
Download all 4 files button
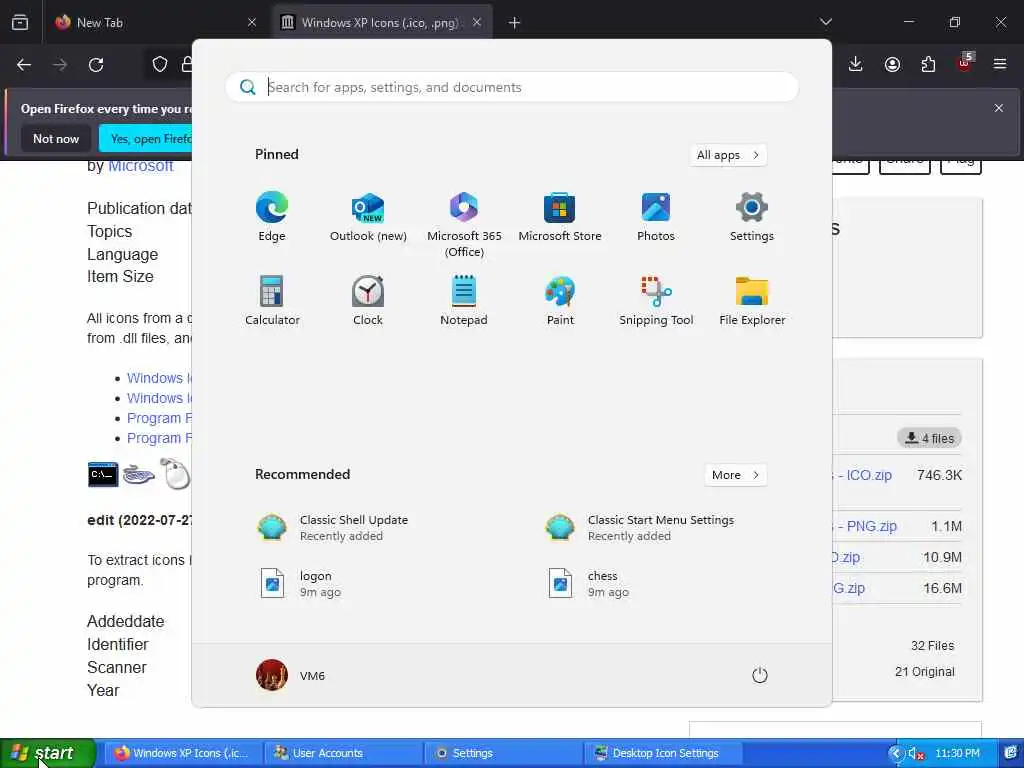(929, 438)
